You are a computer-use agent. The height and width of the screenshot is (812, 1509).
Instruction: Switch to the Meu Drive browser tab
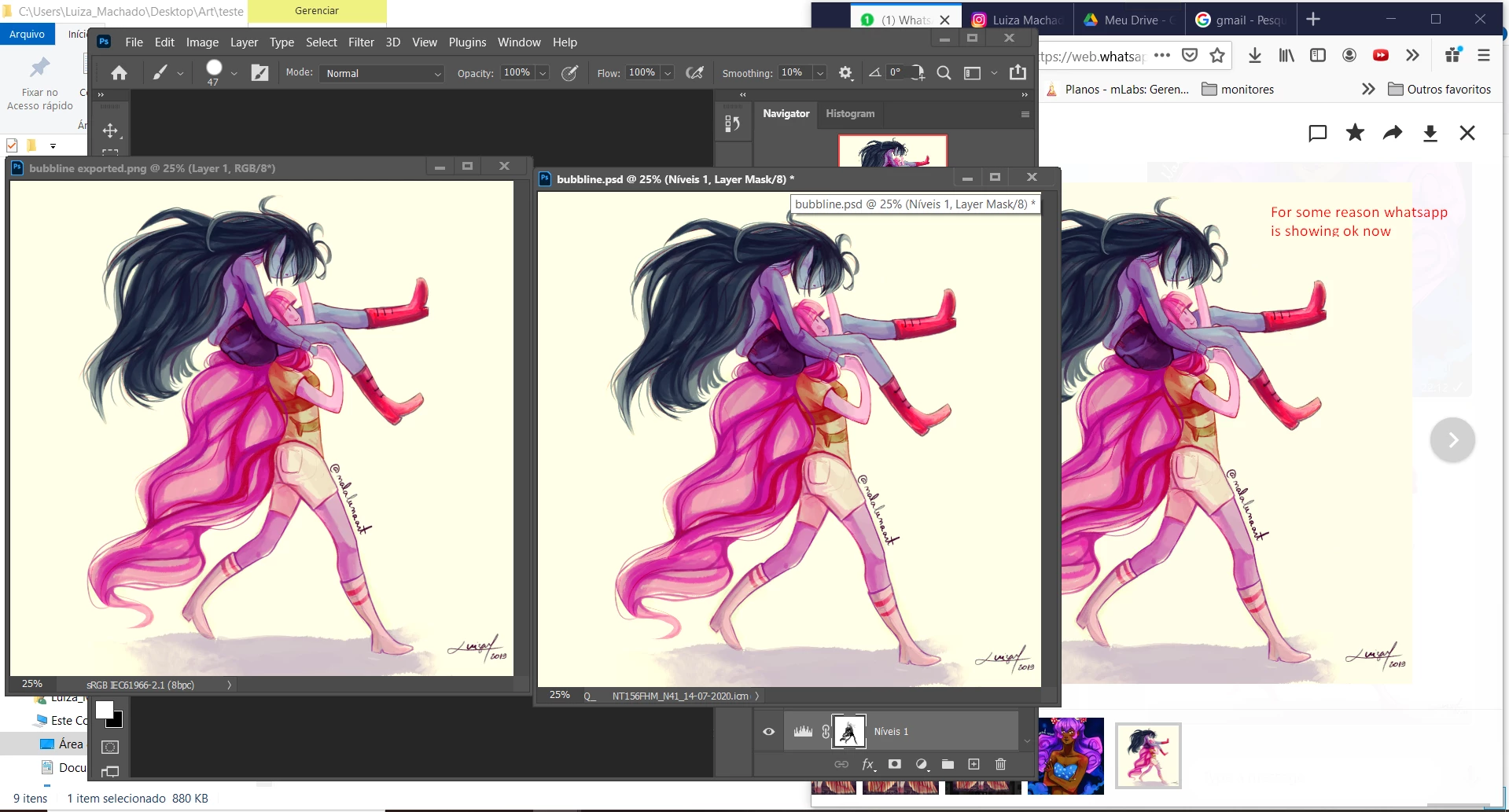click(x=1129, y=20)
